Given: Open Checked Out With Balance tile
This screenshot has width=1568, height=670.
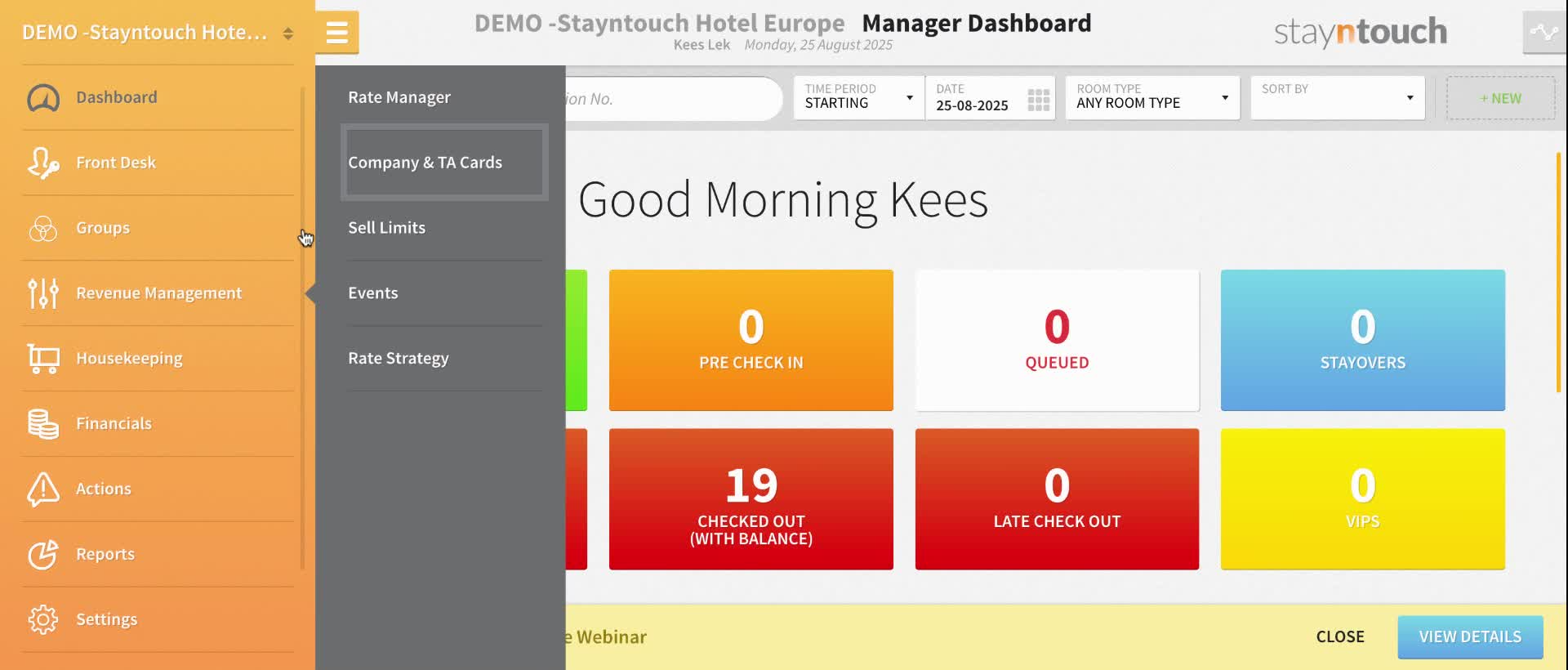Looking at the screenshot, I should pyautogui.click(x=751, y=499).
